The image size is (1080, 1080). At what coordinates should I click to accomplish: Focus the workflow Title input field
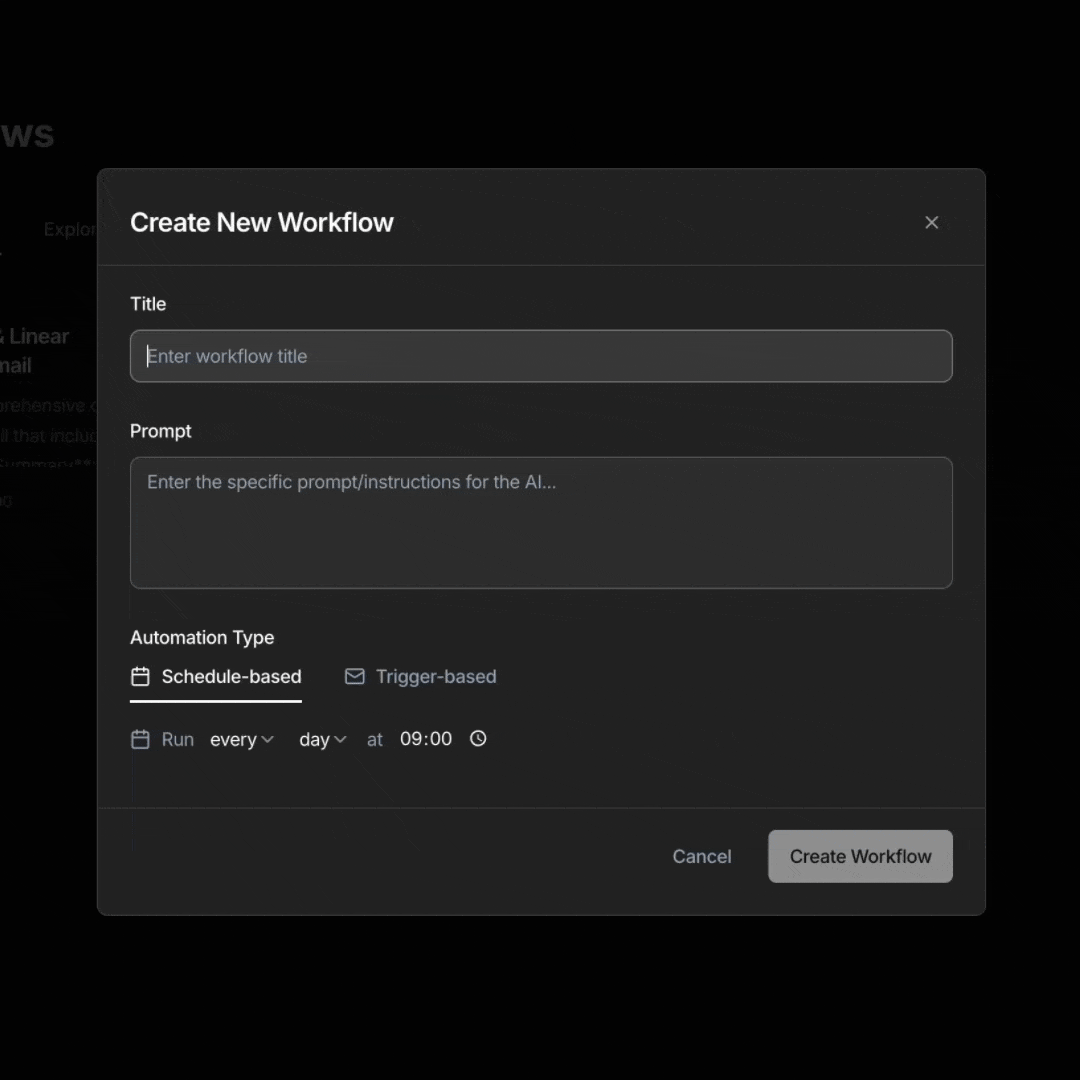pos(540,356)
